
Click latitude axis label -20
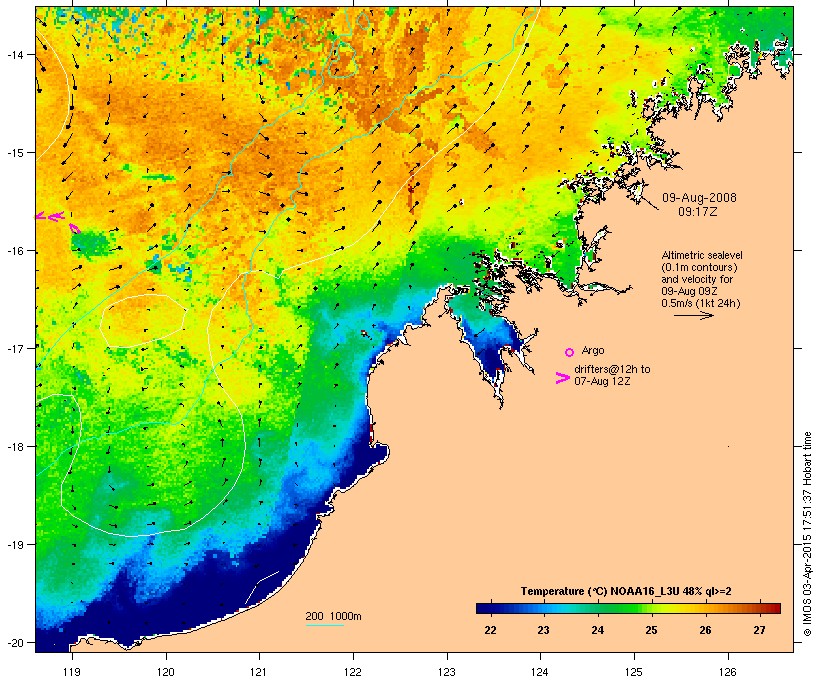[14, 642]
